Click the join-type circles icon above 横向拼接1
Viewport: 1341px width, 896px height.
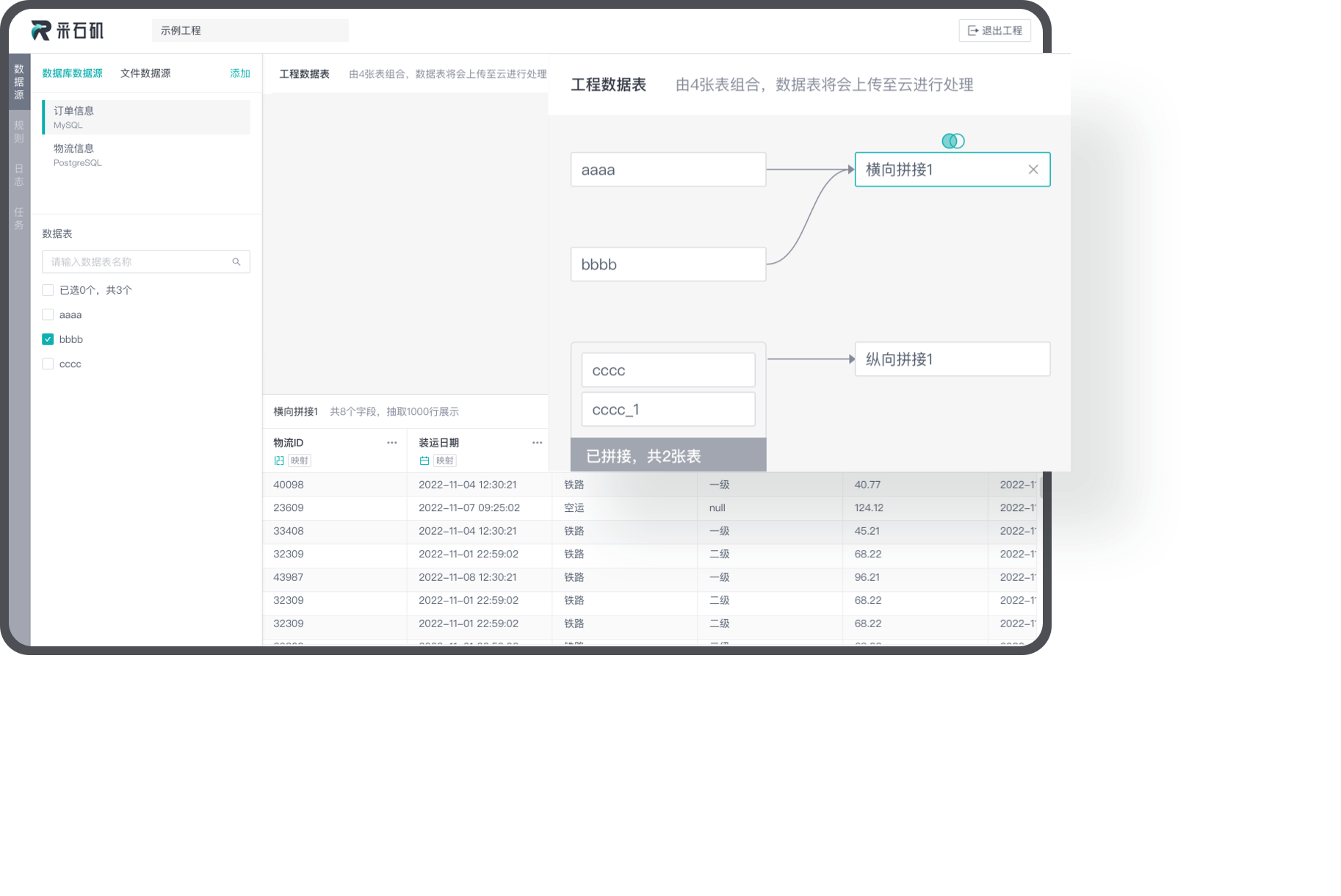click(953, 141)
